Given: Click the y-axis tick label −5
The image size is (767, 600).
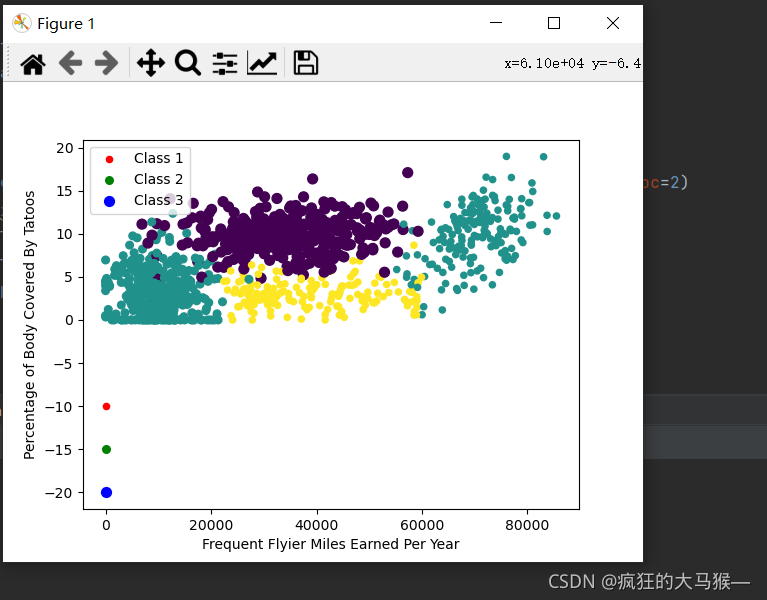Looking at the screenshot, I should (62, 364).
